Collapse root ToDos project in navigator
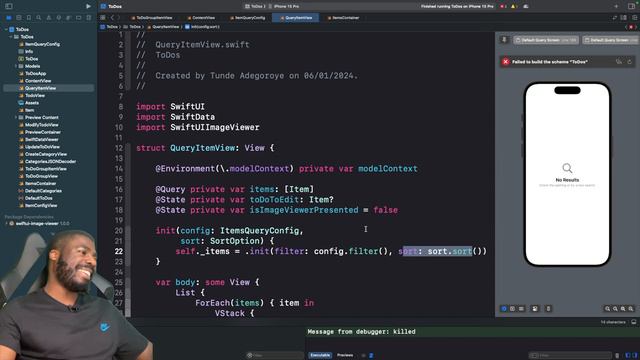This screenshot has width=640, height=360. coord(6,29)
